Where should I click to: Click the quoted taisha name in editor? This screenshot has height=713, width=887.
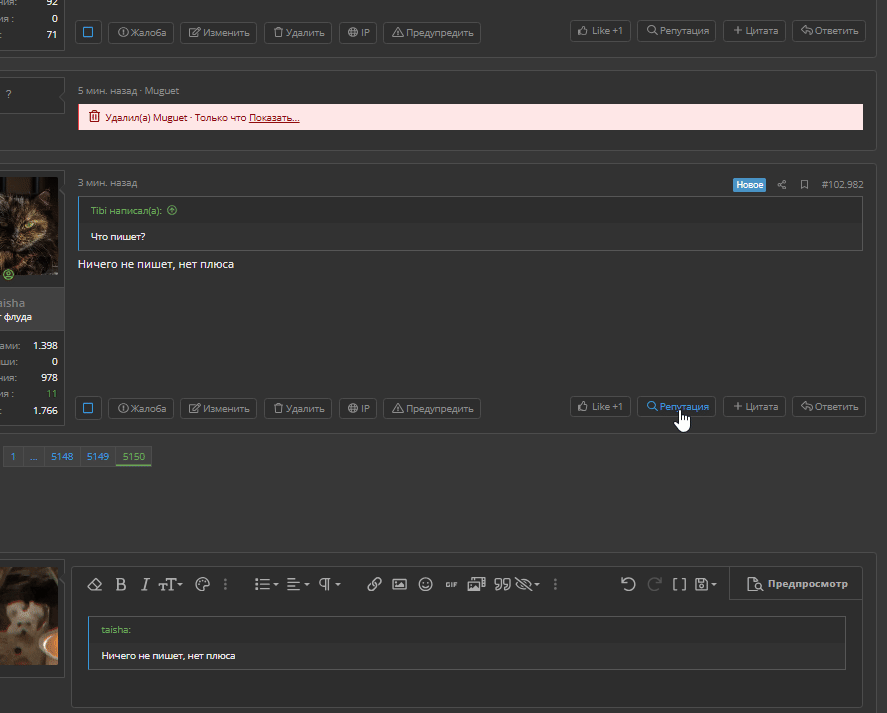[x=116, y=629]
